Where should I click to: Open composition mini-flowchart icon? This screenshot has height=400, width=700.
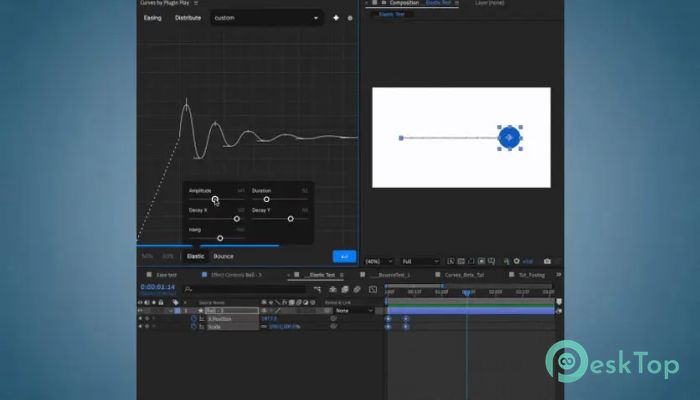click(317, 290)
